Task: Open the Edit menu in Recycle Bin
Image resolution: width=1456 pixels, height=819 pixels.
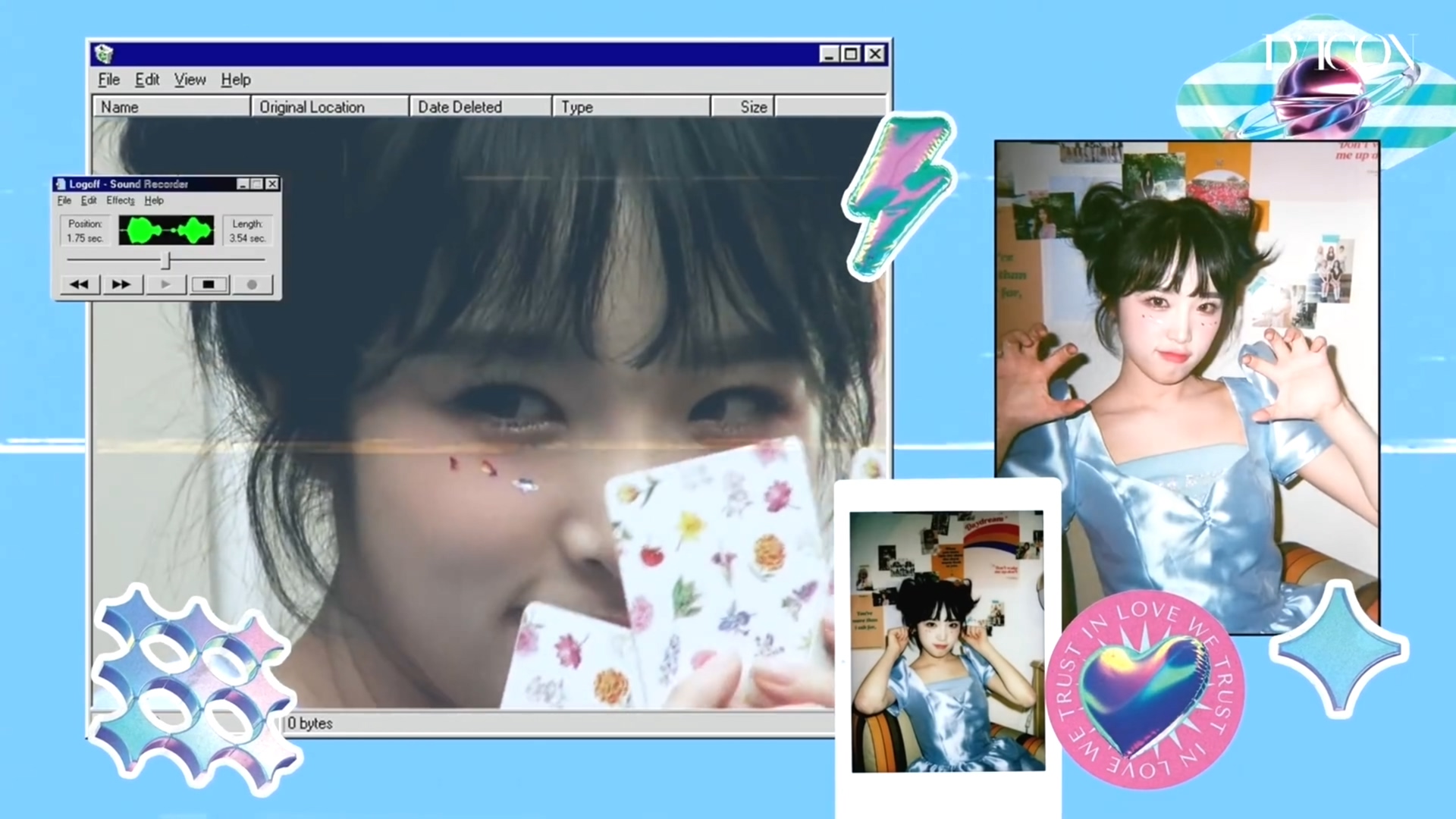Action: [x=147, y=80]
